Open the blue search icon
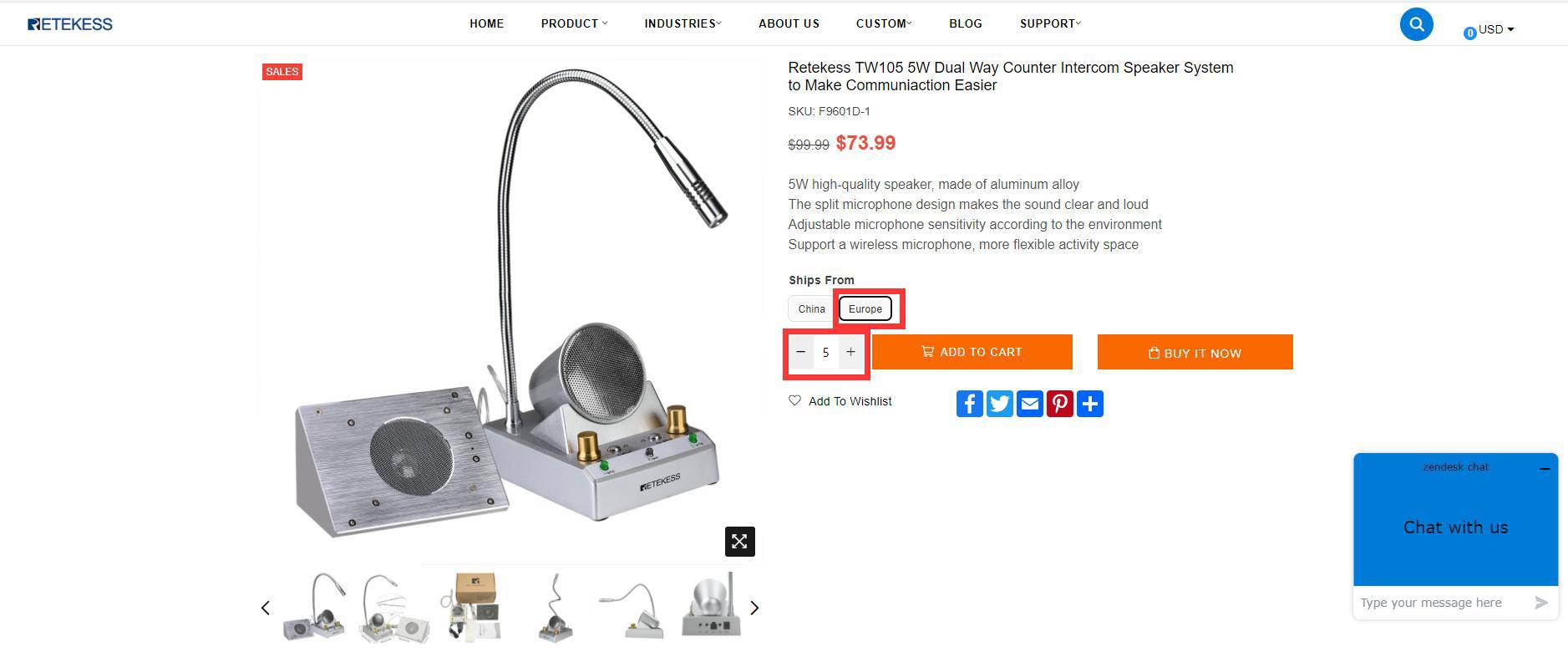Viewport: 1568px width, 657px height. [1416, 24]
